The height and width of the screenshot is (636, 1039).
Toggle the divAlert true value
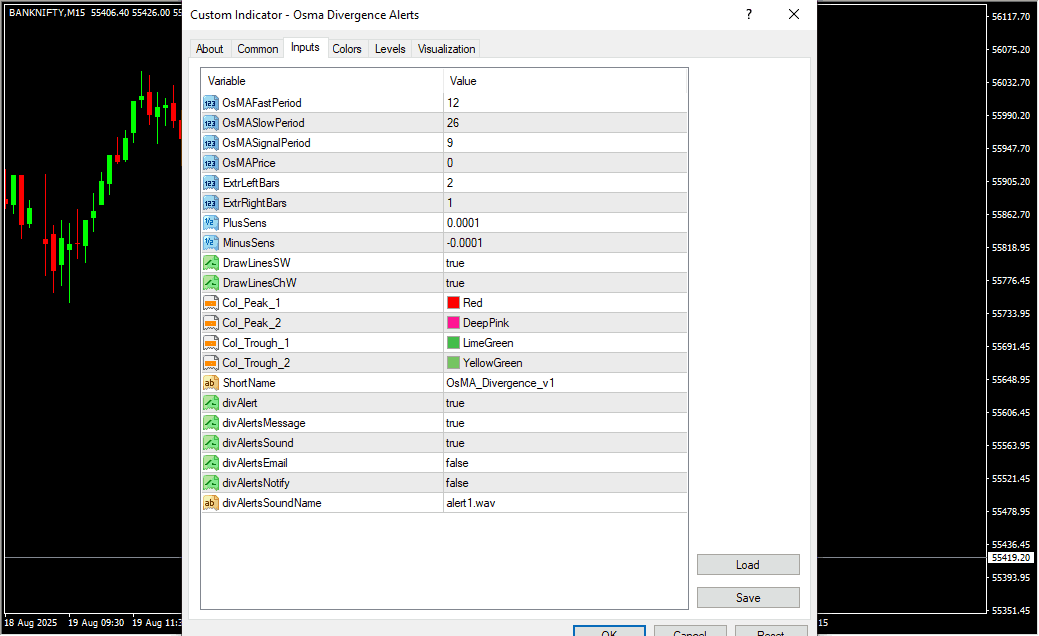pyautogui.click(x=455, y=403)
